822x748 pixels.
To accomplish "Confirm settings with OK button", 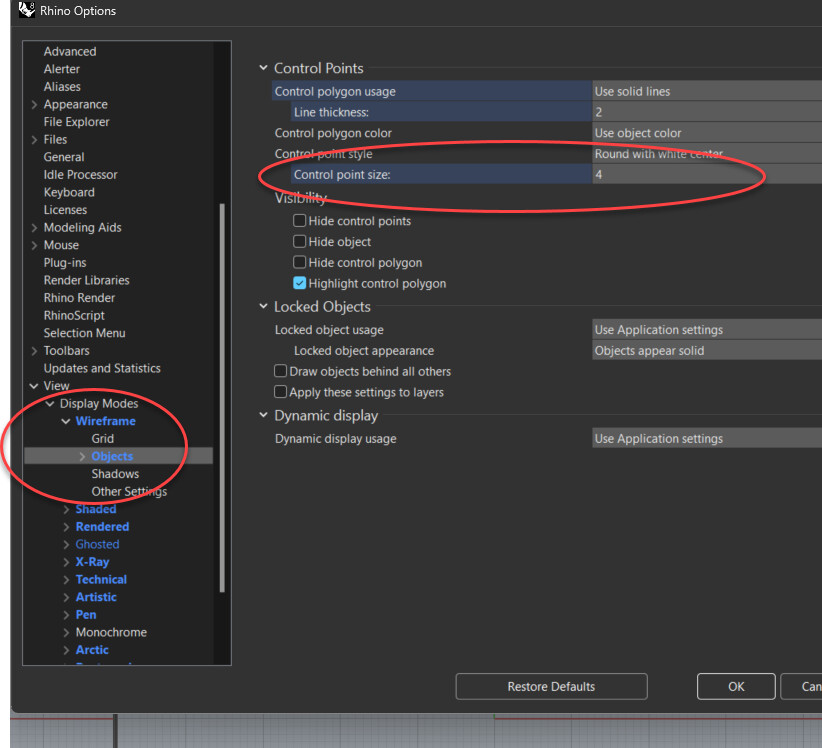I will 736,687.
